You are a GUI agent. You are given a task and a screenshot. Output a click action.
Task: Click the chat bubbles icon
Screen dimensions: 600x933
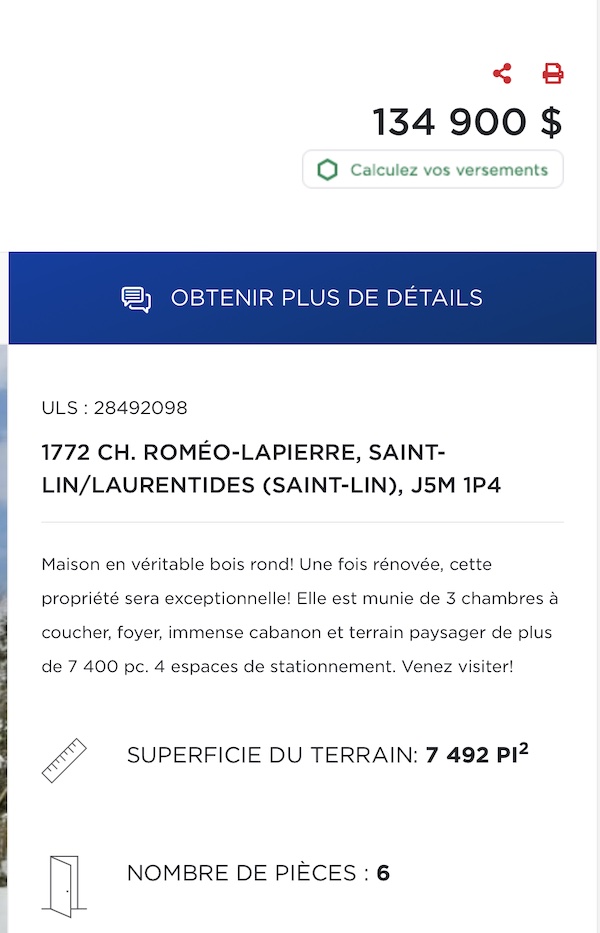coord(136,299)
